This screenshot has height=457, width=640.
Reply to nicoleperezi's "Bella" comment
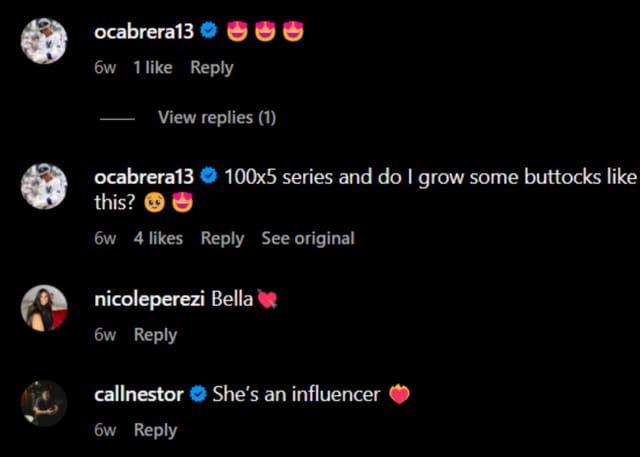155,335
